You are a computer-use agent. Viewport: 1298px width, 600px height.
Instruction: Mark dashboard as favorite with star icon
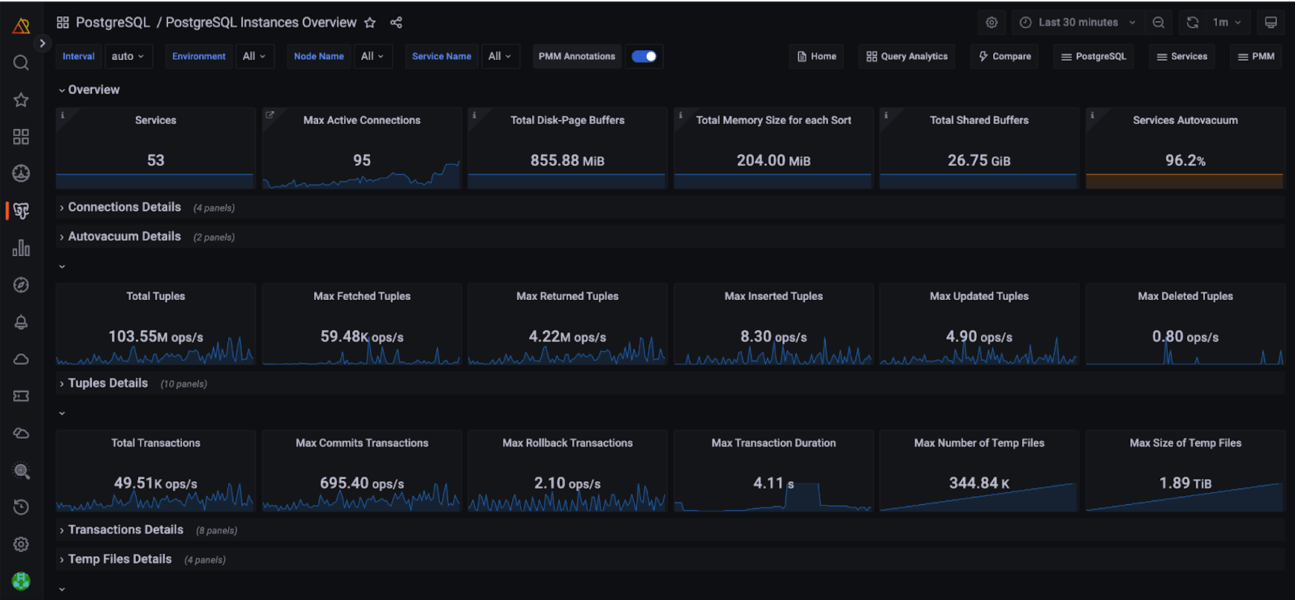[x=370, y=22]
